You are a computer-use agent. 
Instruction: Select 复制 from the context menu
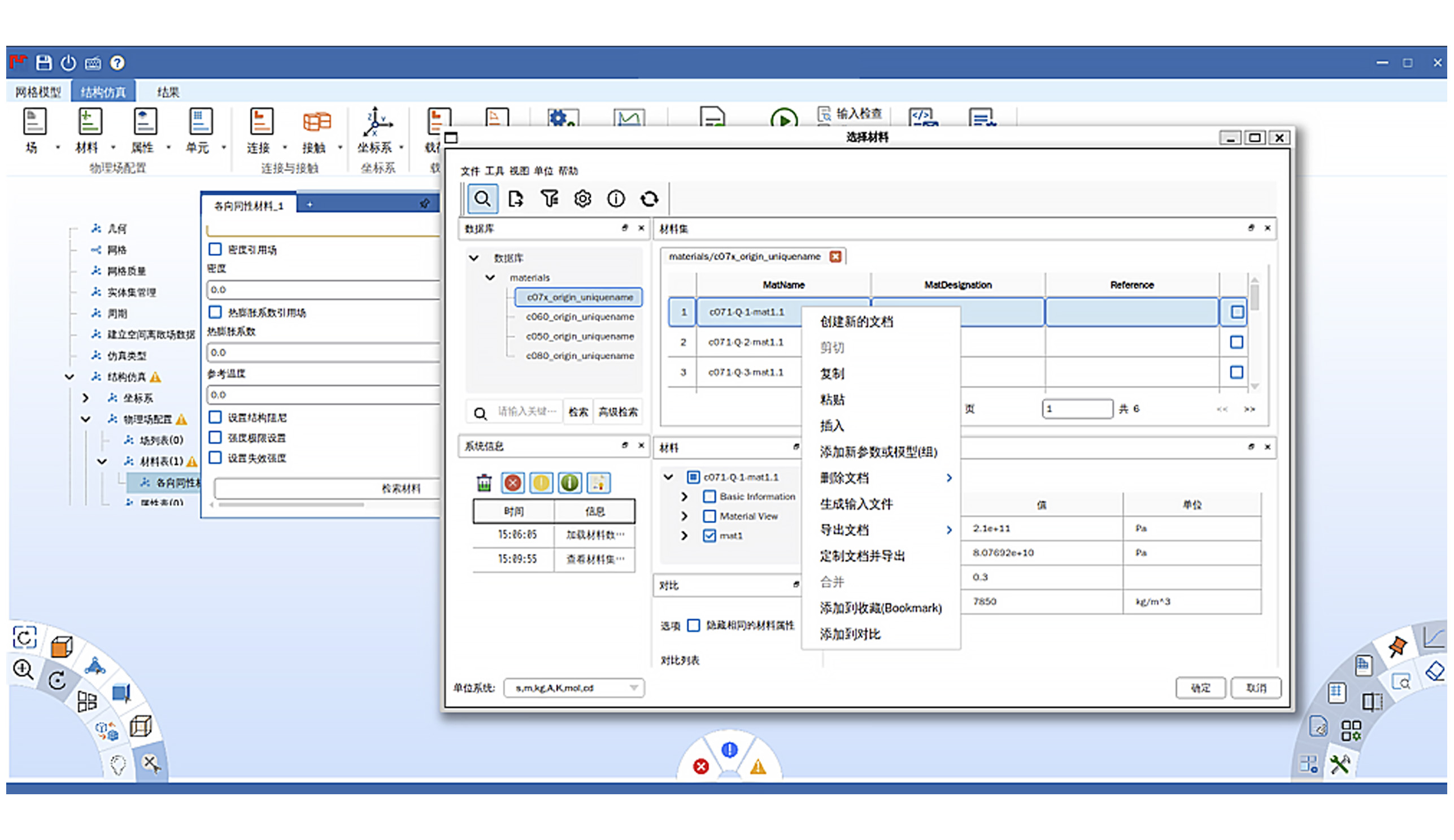click(832, 373)
